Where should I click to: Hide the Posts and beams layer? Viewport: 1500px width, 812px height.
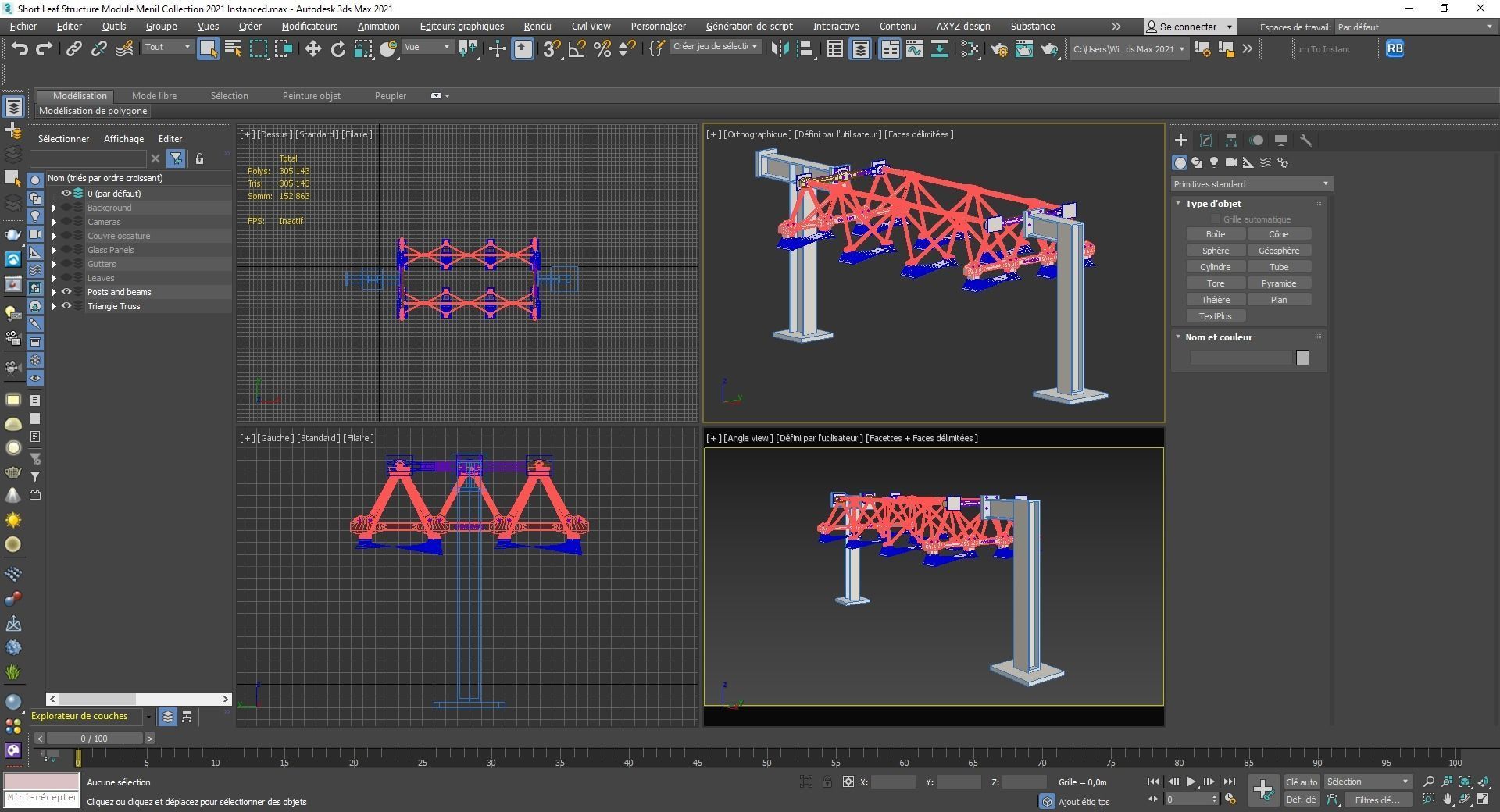(66, 291)
